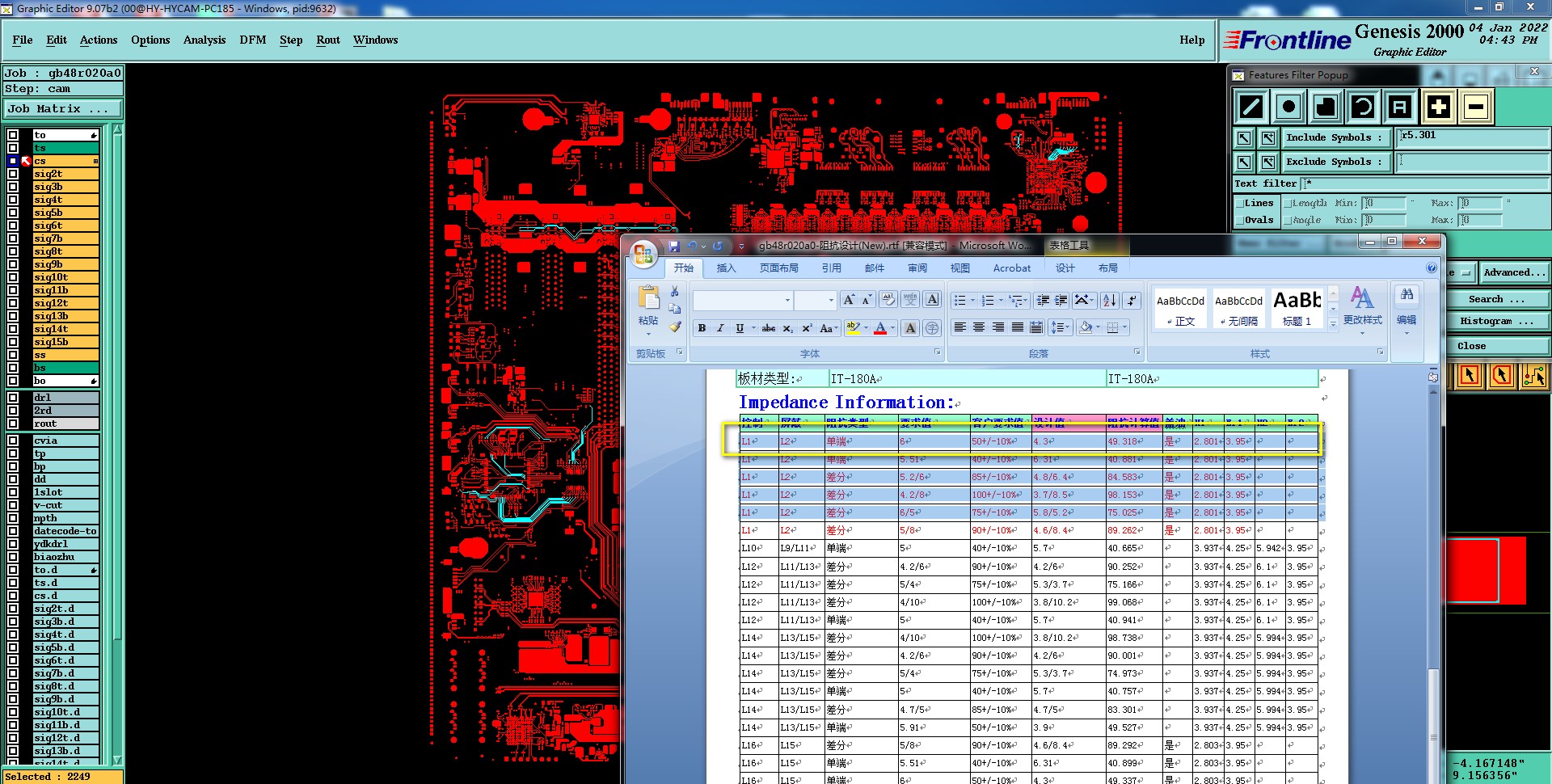The height and width of the screenshot is (784, 1552).
Task: Open underline style dropdown arrow
Action: click(x=753, y=328)
